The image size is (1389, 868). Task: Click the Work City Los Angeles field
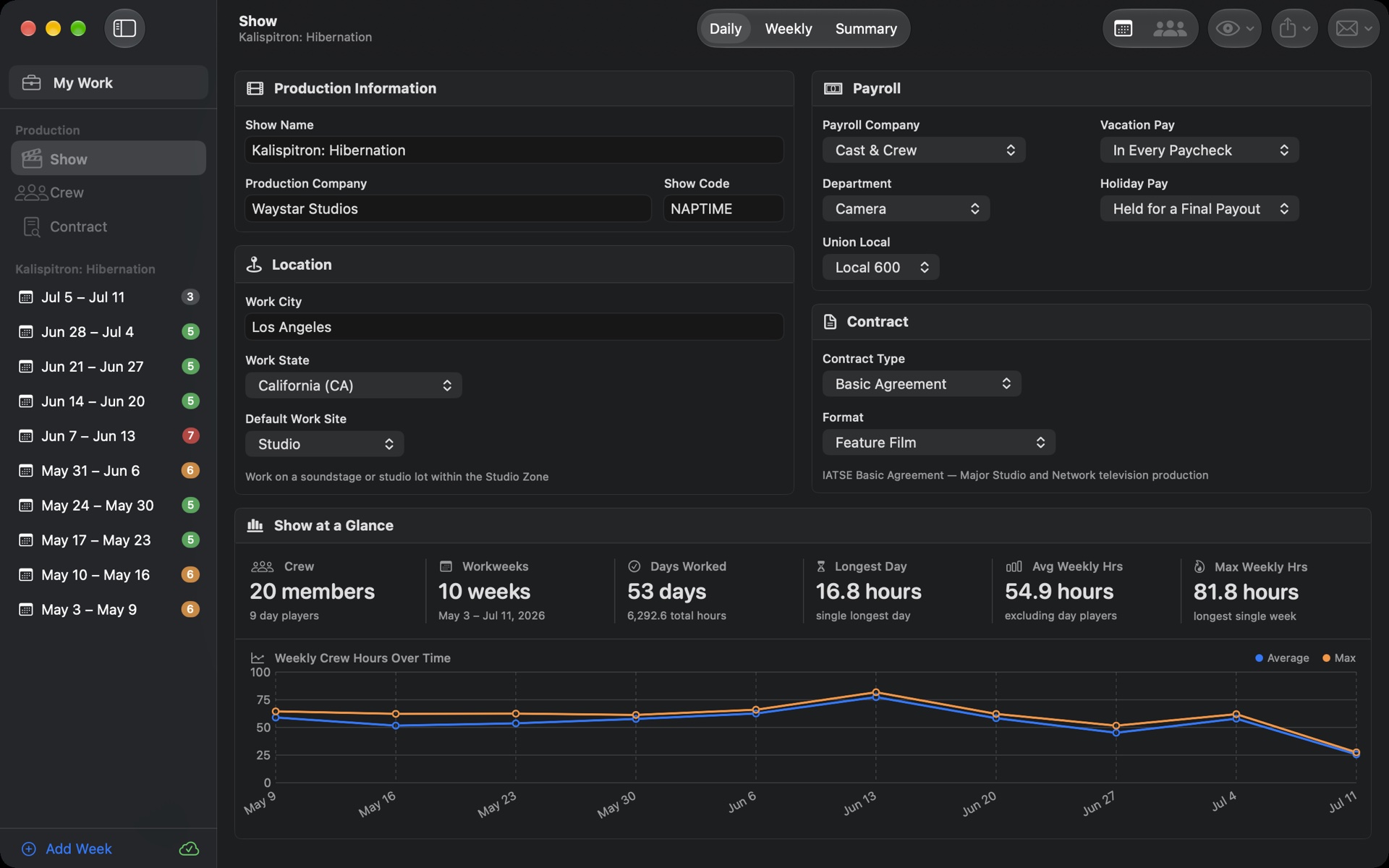[514, 327]
